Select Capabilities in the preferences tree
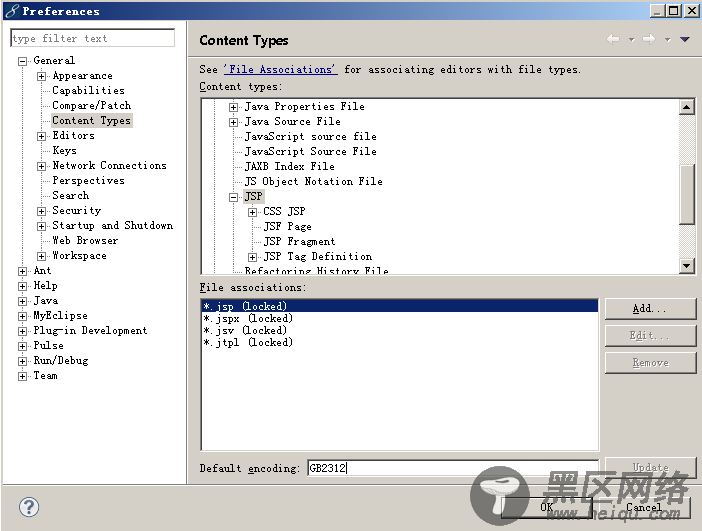Image resolution: width=702 pixels, height=531 pixels. (x=88, y=90)
